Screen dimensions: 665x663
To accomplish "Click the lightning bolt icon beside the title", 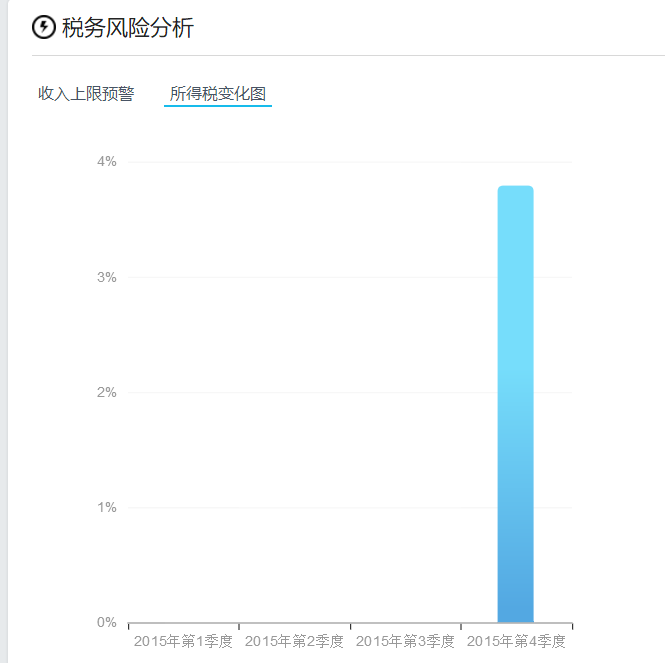I will tap(44, 28).
